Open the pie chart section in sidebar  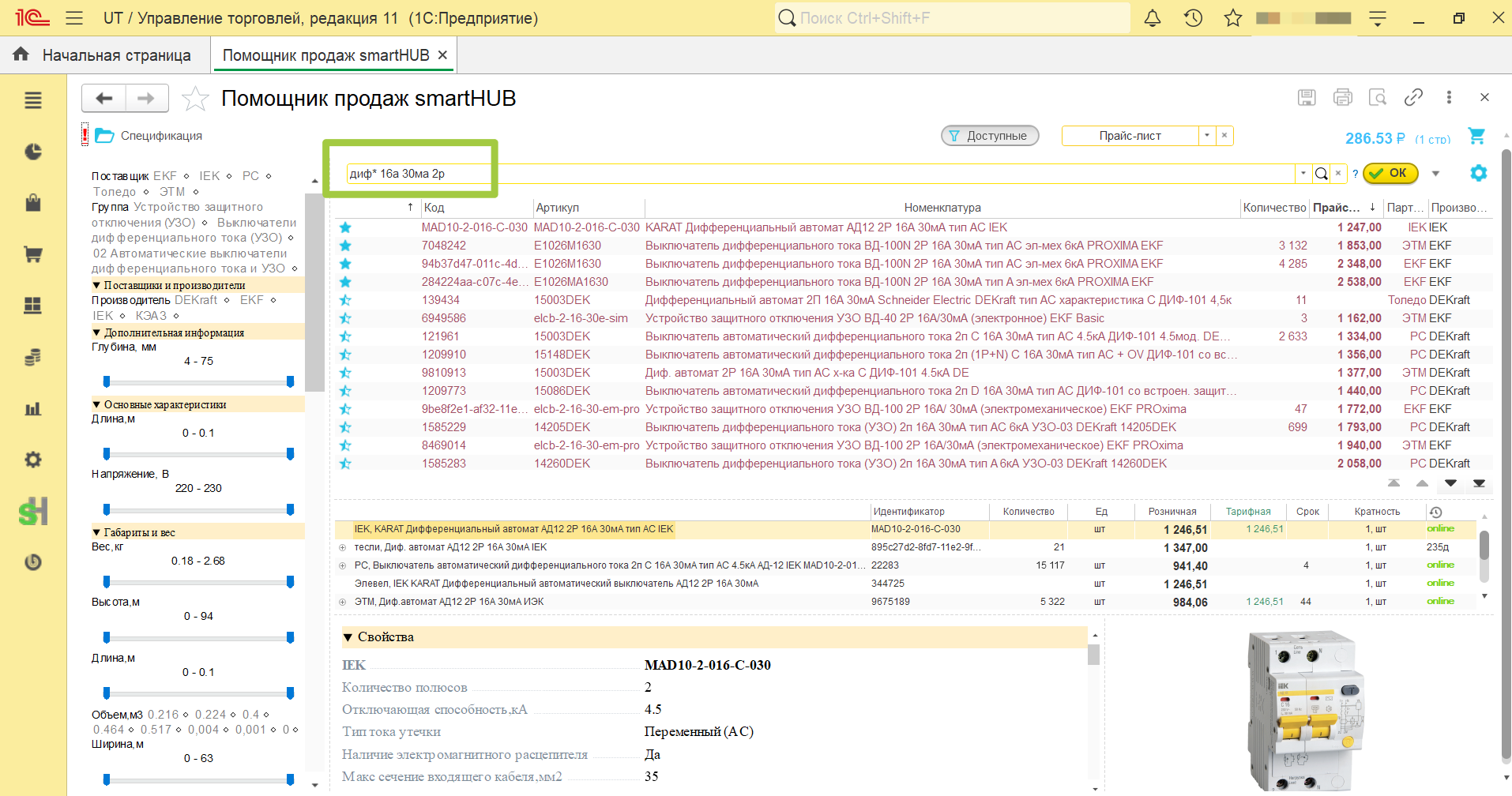[32, 152]
